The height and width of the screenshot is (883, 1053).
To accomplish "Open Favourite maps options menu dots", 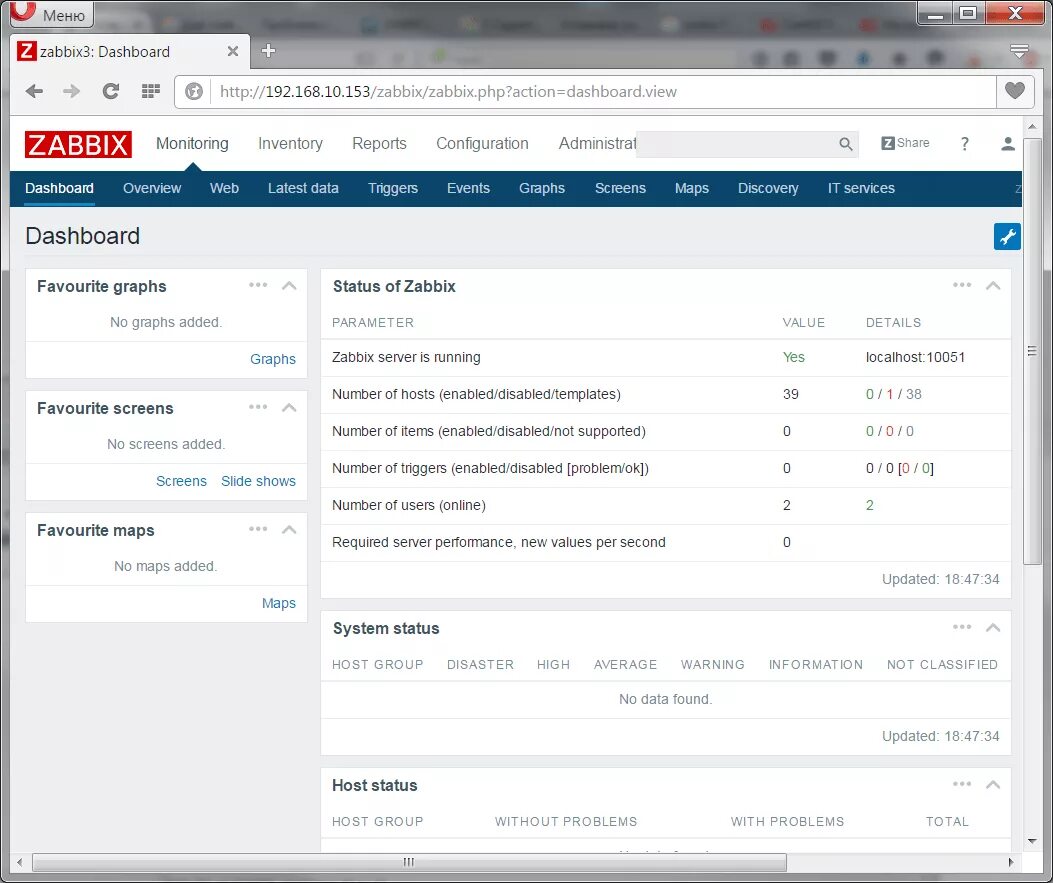I will click(258, 529).
